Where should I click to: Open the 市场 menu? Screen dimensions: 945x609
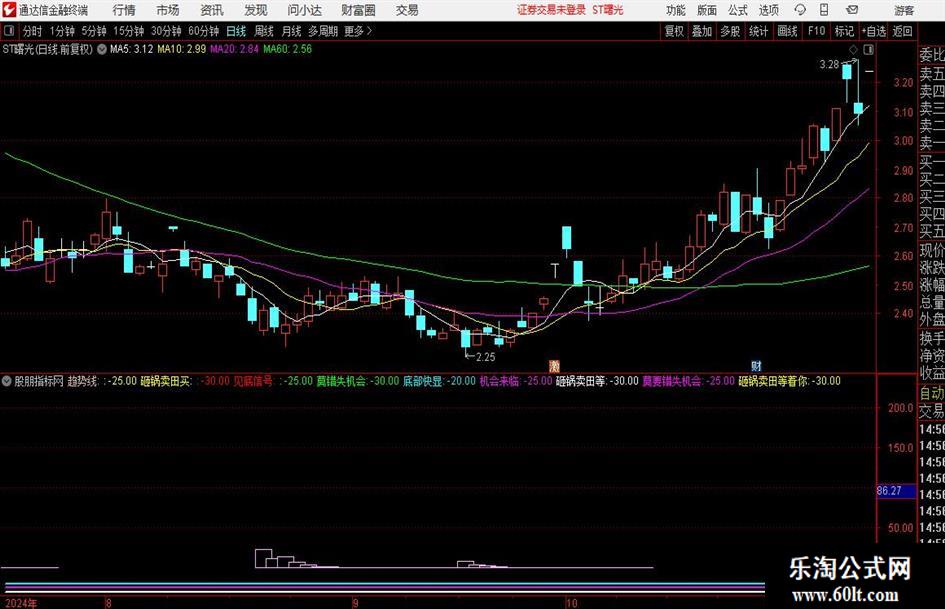168,10
